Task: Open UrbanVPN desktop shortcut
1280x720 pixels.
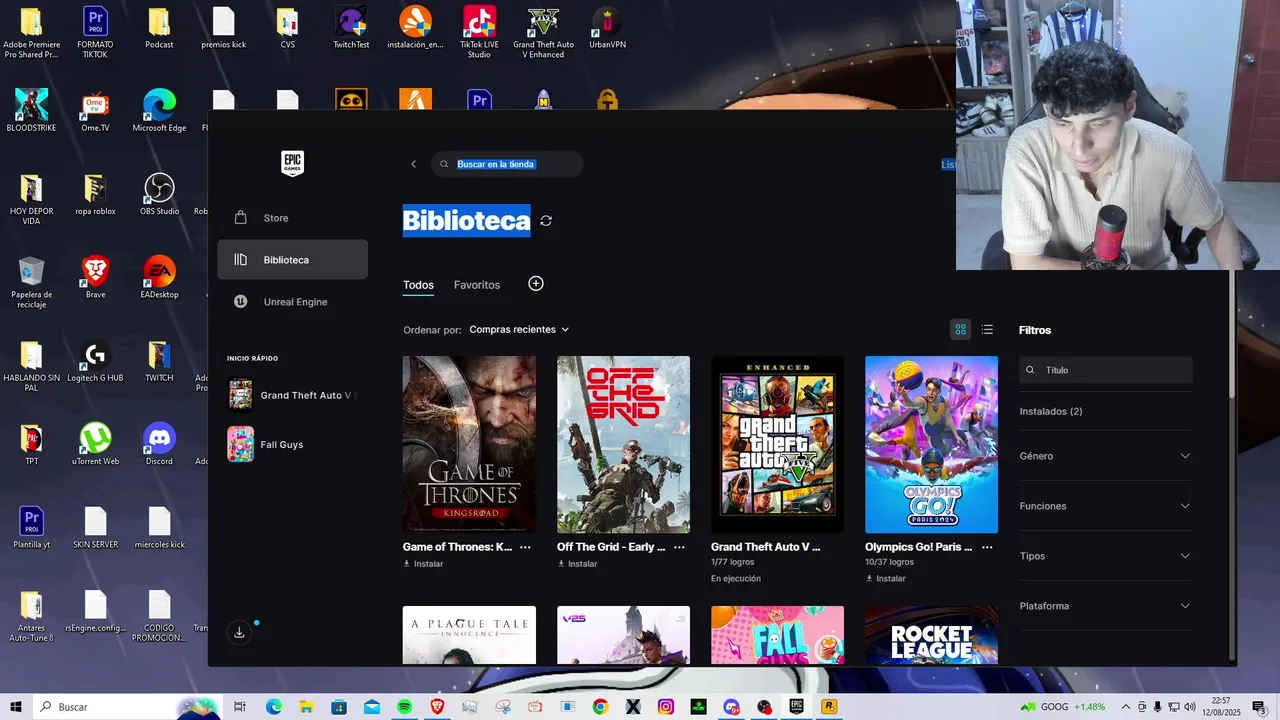Action: pos(607,28)
